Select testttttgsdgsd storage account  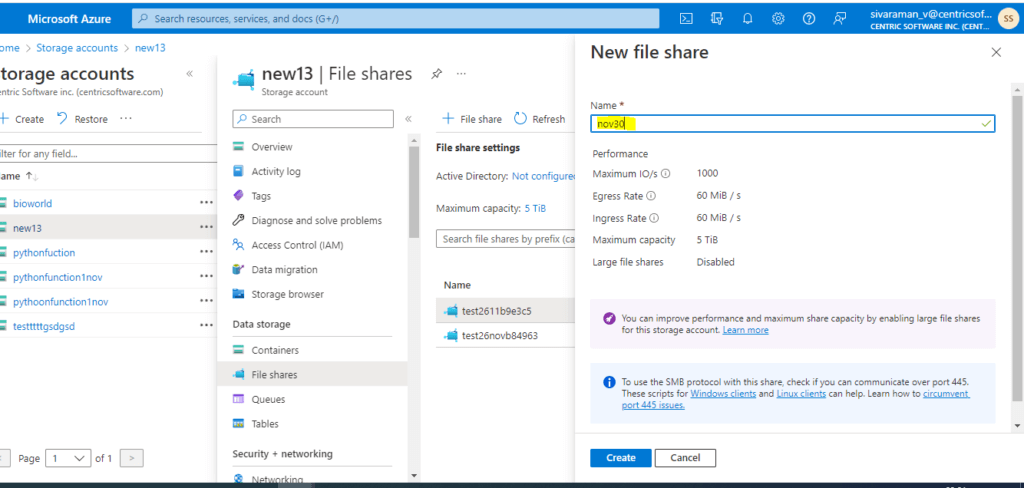pyautogui.click(x=44, y=325)
